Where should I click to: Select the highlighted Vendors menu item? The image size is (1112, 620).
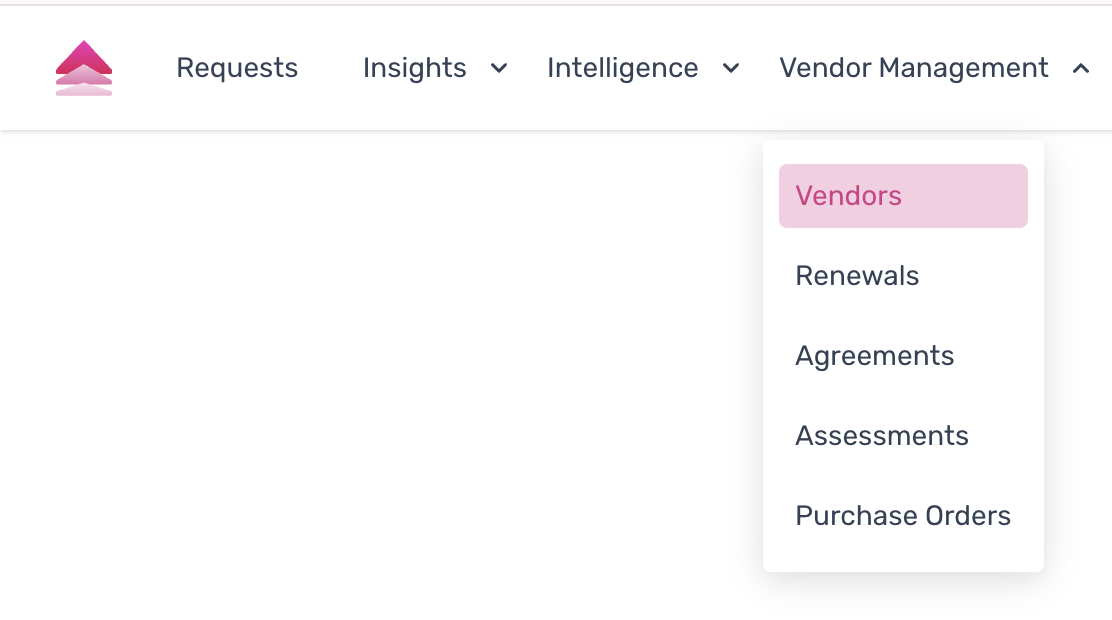click(x=903, y=196)
